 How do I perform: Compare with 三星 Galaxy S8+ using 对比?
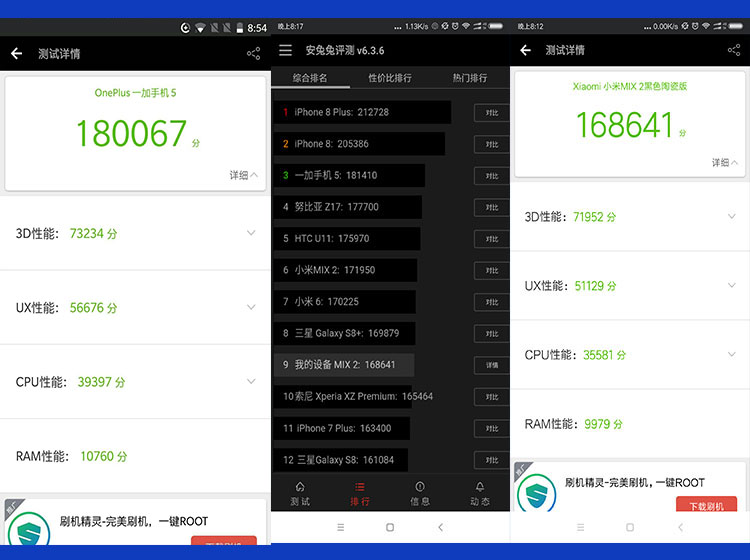(491, 334)
